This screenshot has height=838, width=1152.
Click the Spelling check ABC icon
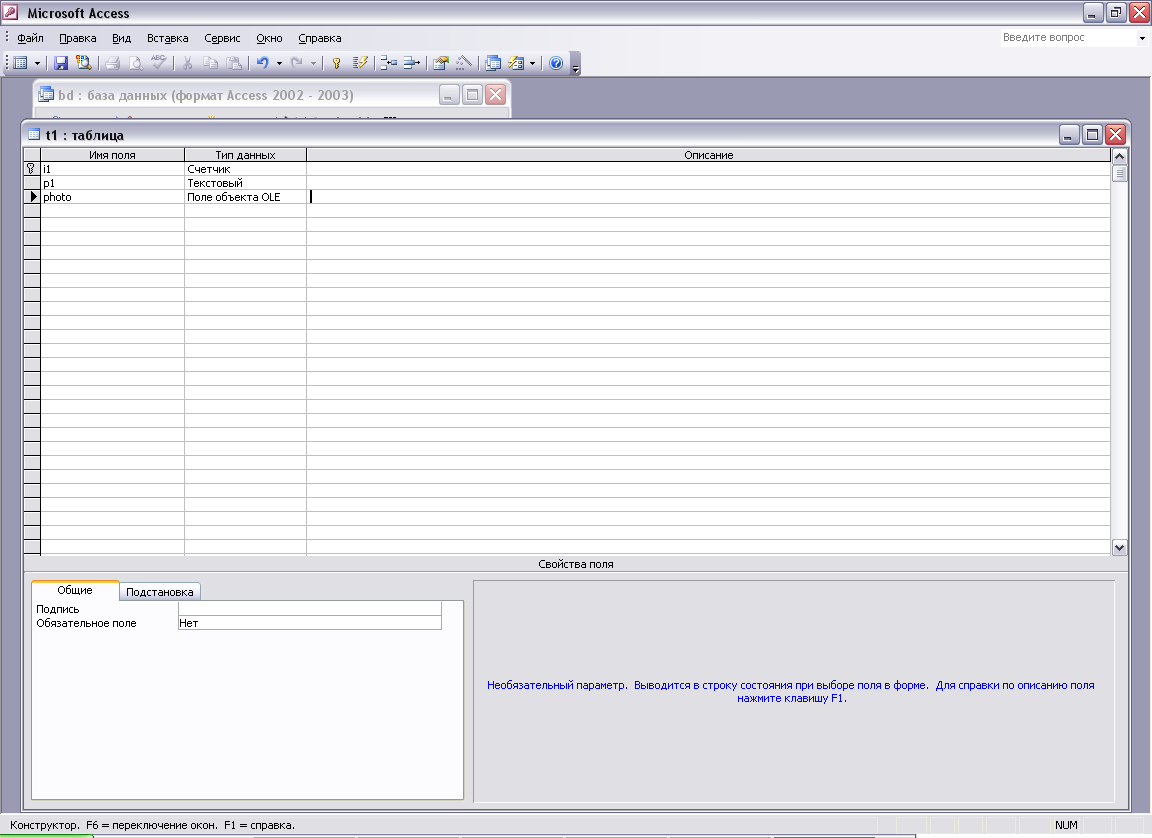[x=158, y=63]
